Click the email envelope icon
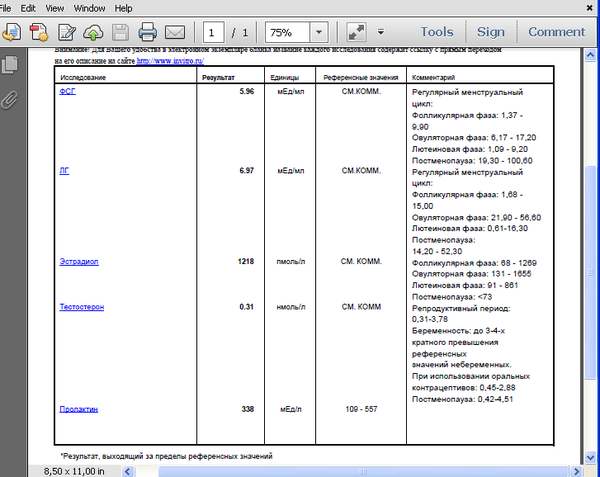The image size is (600, 477). tap(175, 32)
